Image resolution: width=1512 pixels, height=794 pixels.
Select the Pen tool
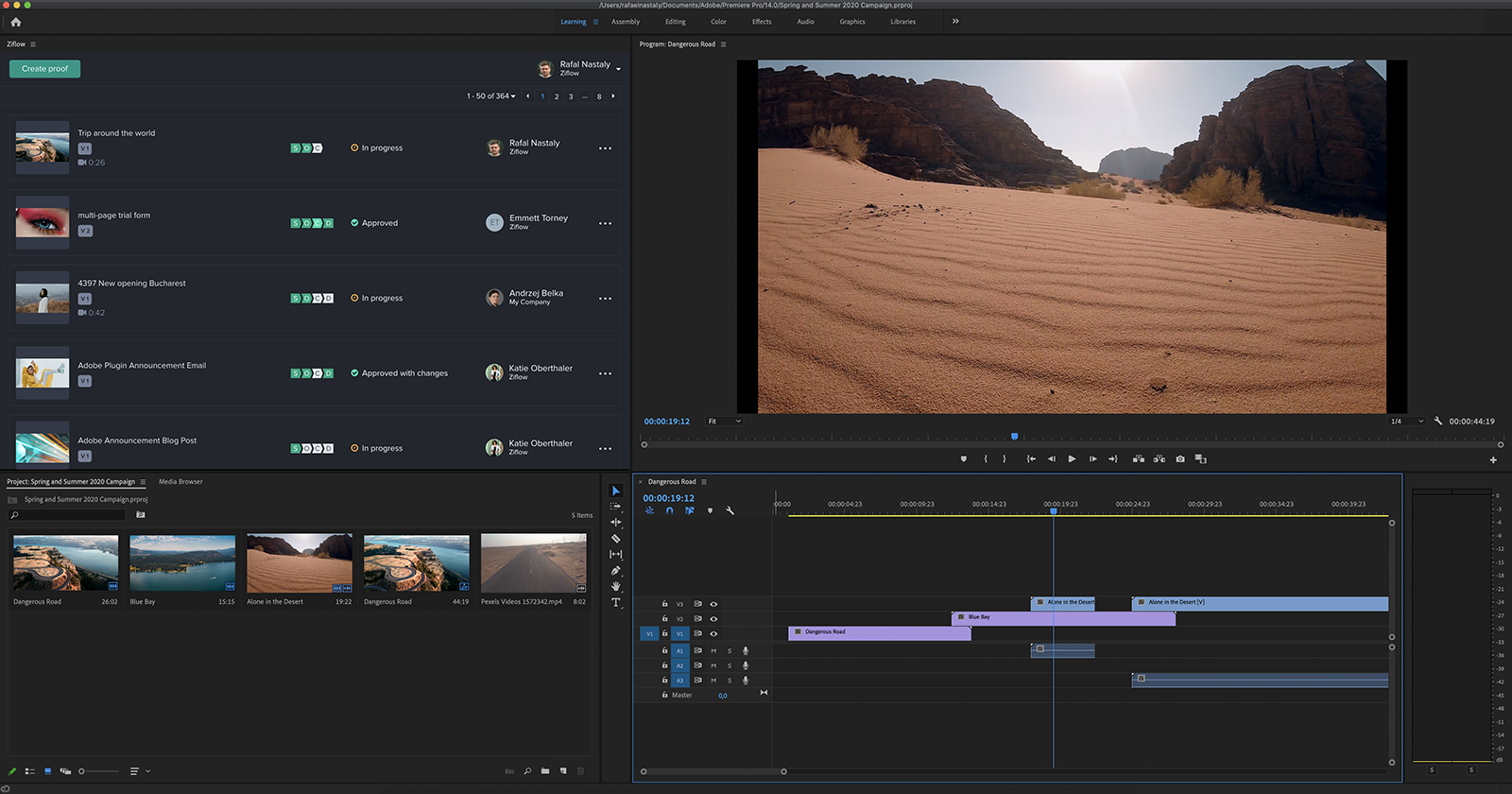615,571
